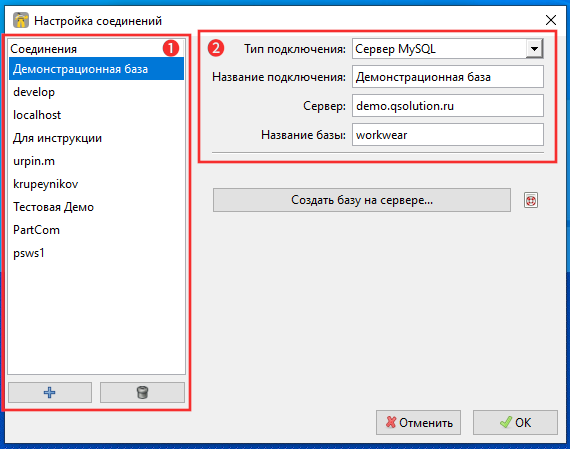
Task: Focus the Название подключения input field
Action: click(x=448, y=77)
